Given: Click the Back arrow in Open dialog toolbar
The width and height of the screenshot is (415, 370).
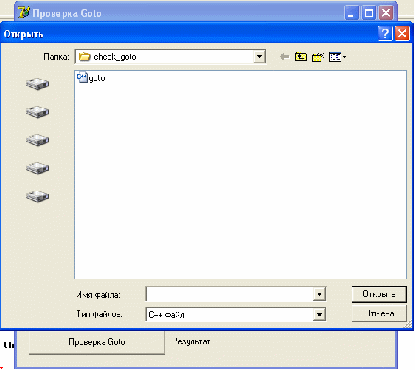Looking at the screenshot, I should [284, 57].
